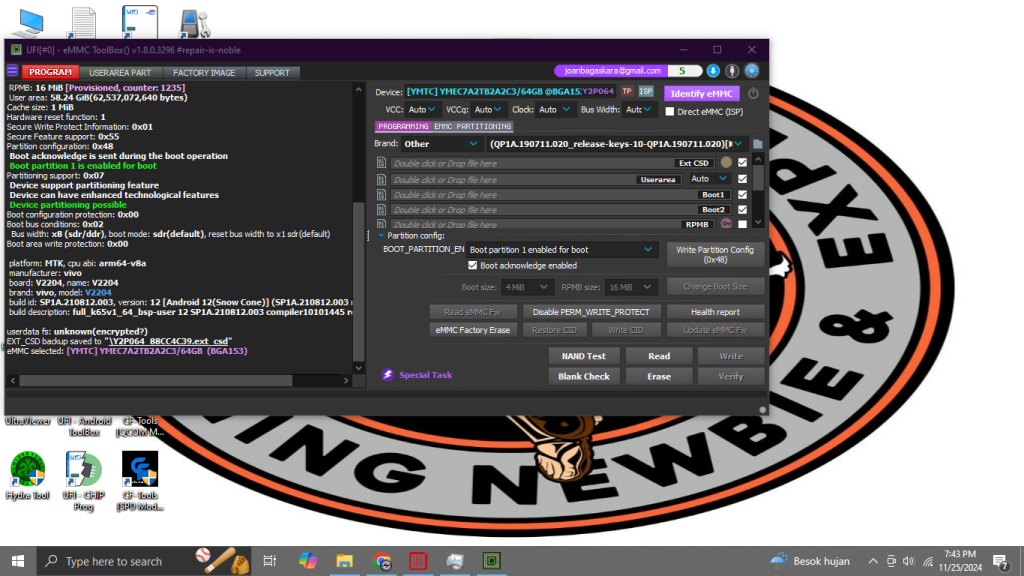The image size is (1024, 576).
Task: Open the VCC voltage dropdown
Action: (x=422, y=110)
